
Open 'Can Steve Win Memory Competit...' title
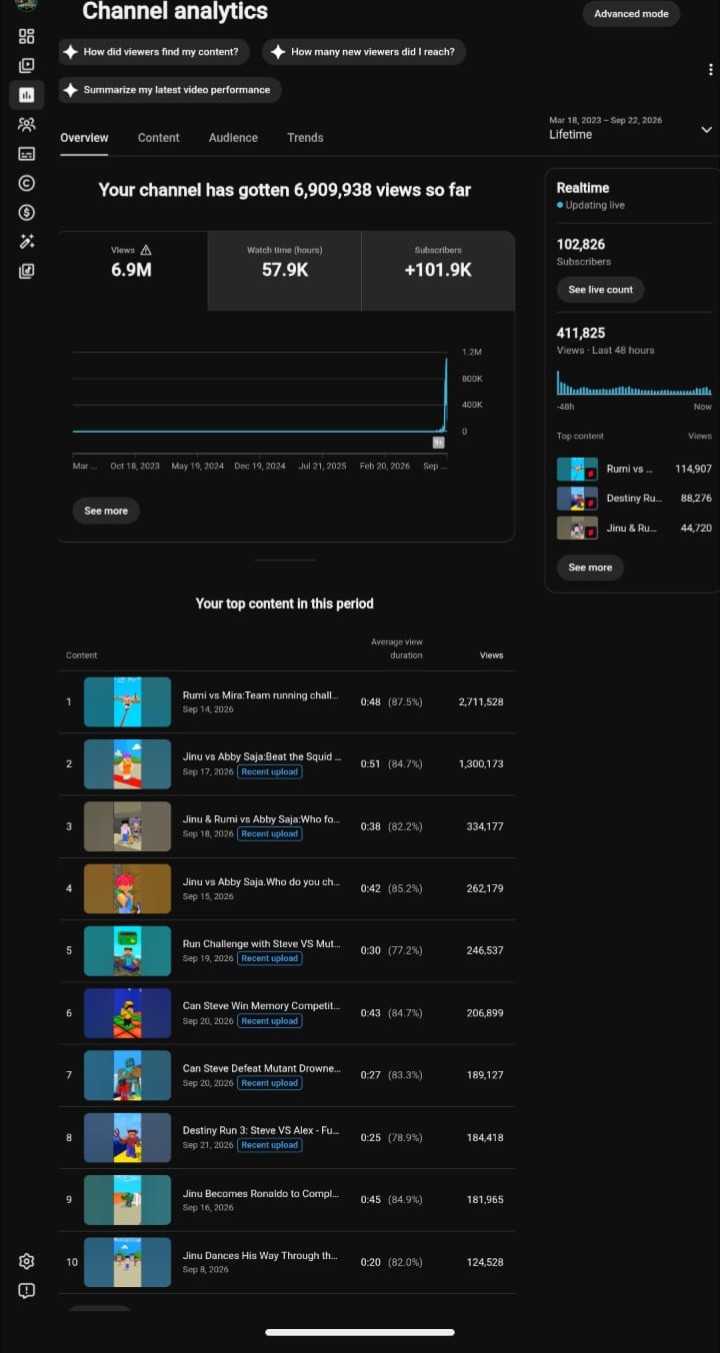click(261, 1006)
